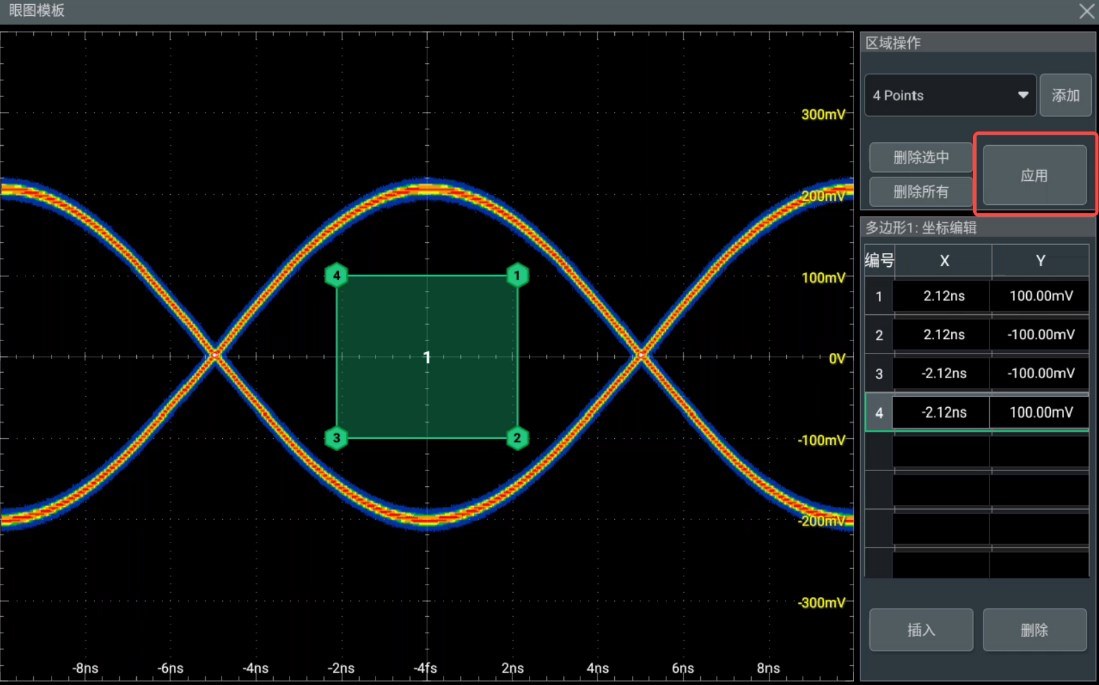Edit the X value of point 1
The image size is (1099, 685).
point(943,296)
